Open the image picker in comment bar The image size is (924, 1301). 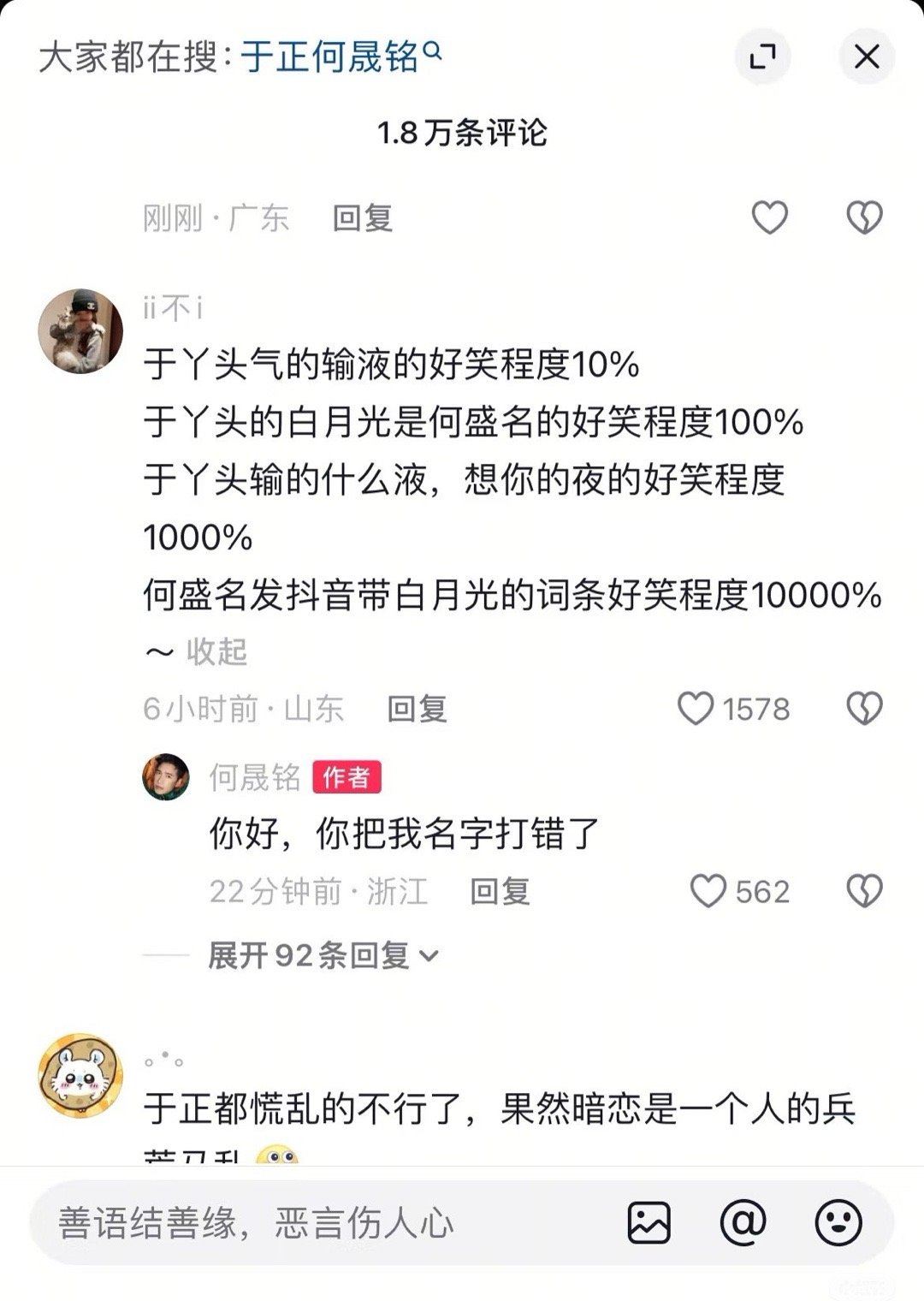click(x=649, y=1222)
